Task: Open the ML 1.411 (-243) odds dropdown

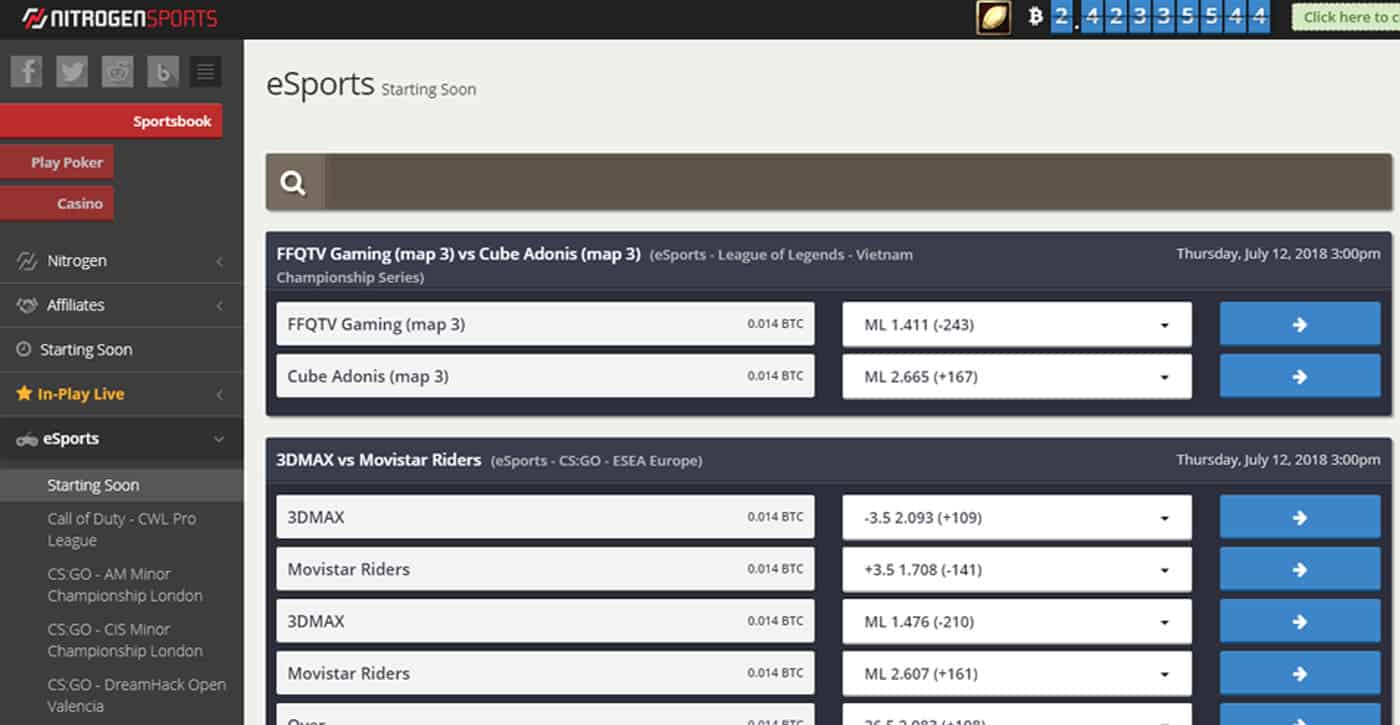Action: point(1017,324)
